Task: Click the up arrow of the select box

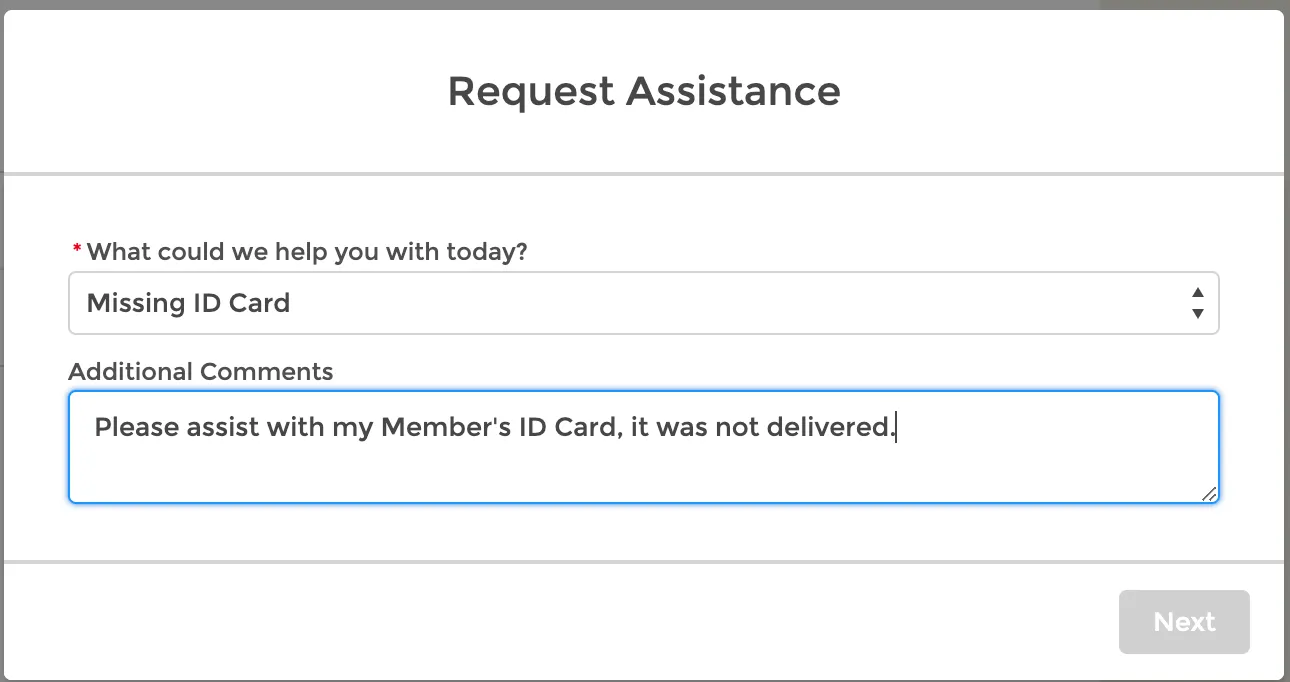Action: (1197, 293)
